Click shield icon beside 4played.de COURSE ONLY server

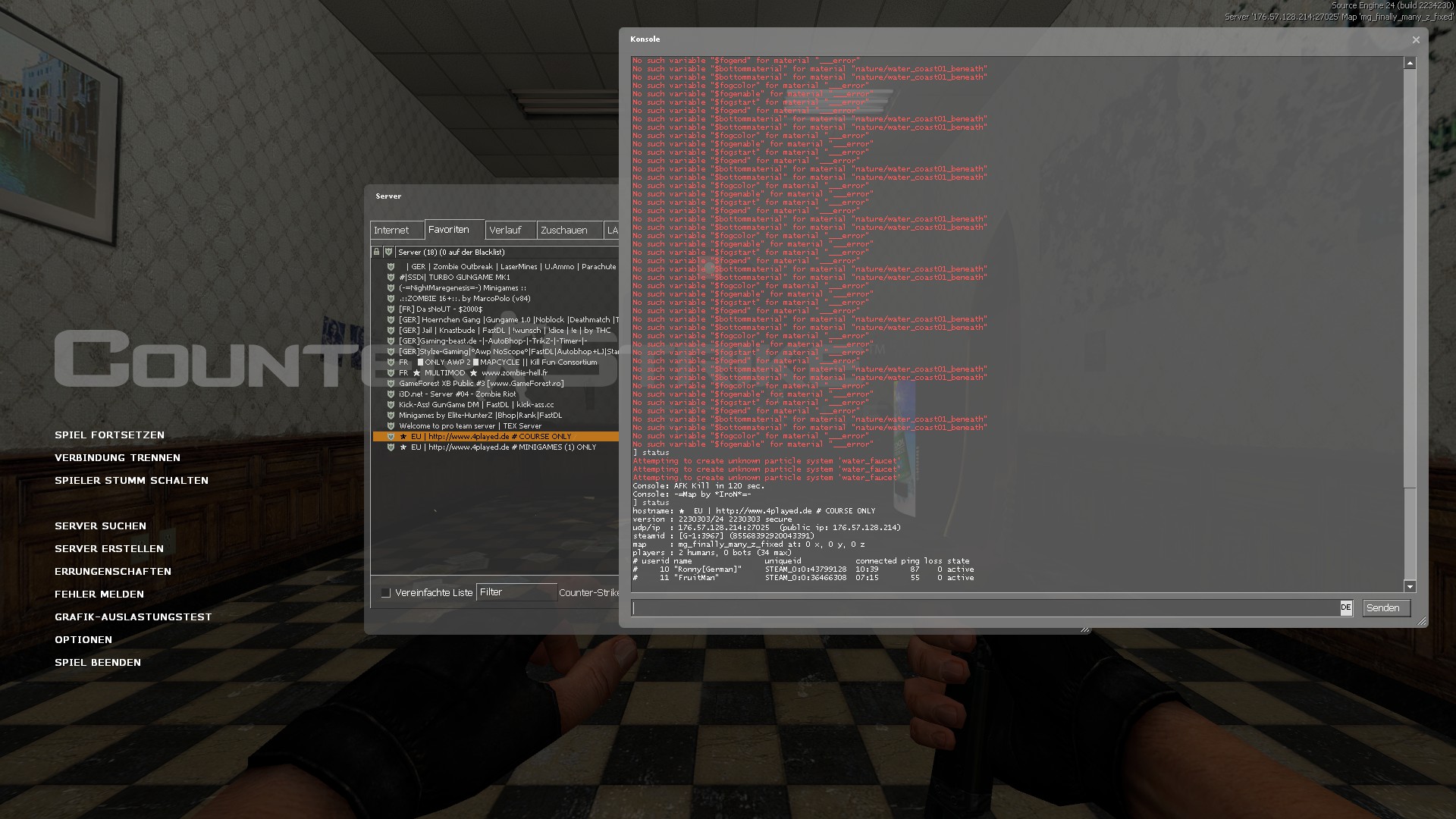(391, 437)
